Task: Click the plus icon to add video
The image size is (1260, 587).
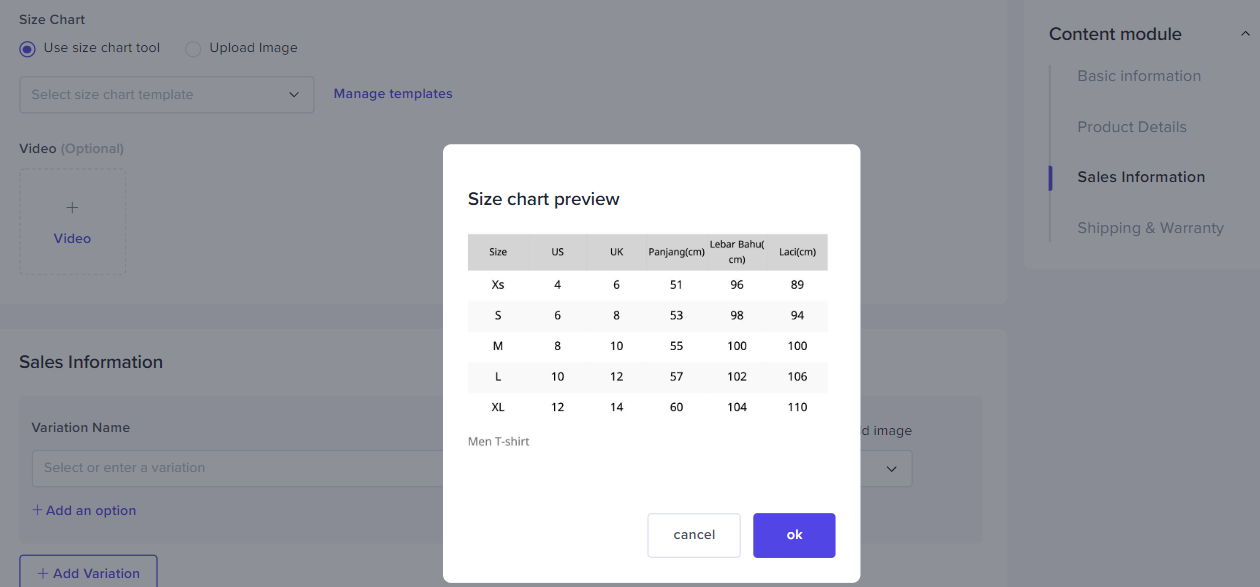Action: click(x=72, y=208)
